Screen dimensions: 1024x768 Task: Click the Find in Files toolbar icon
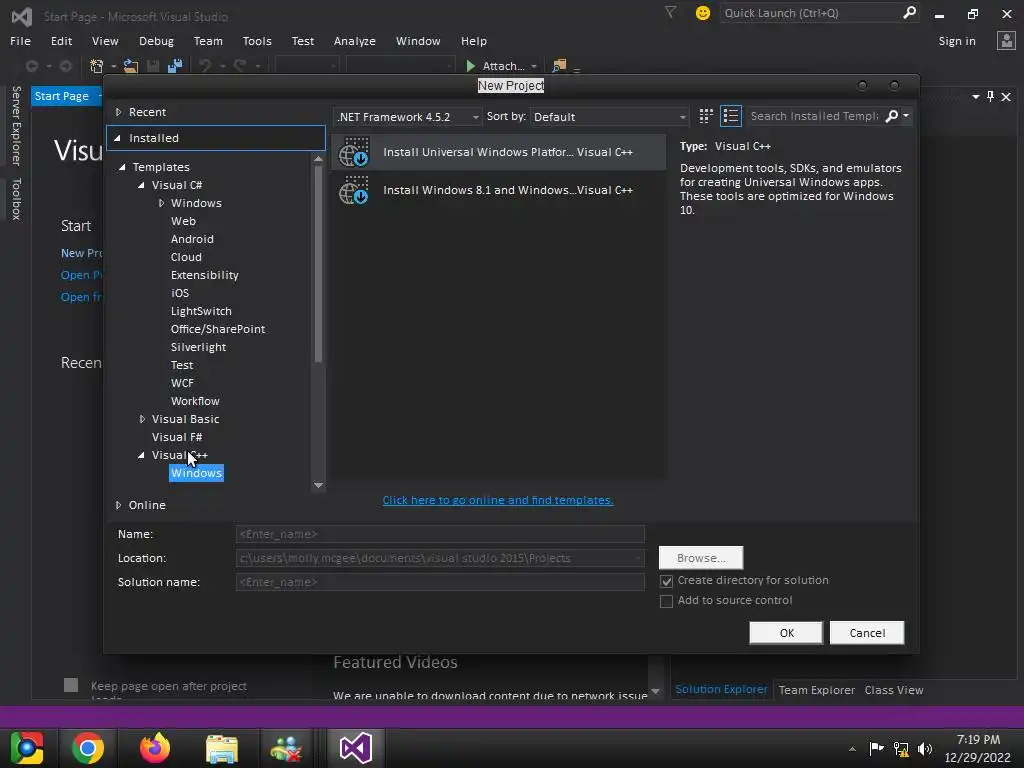tap(559, 66)
